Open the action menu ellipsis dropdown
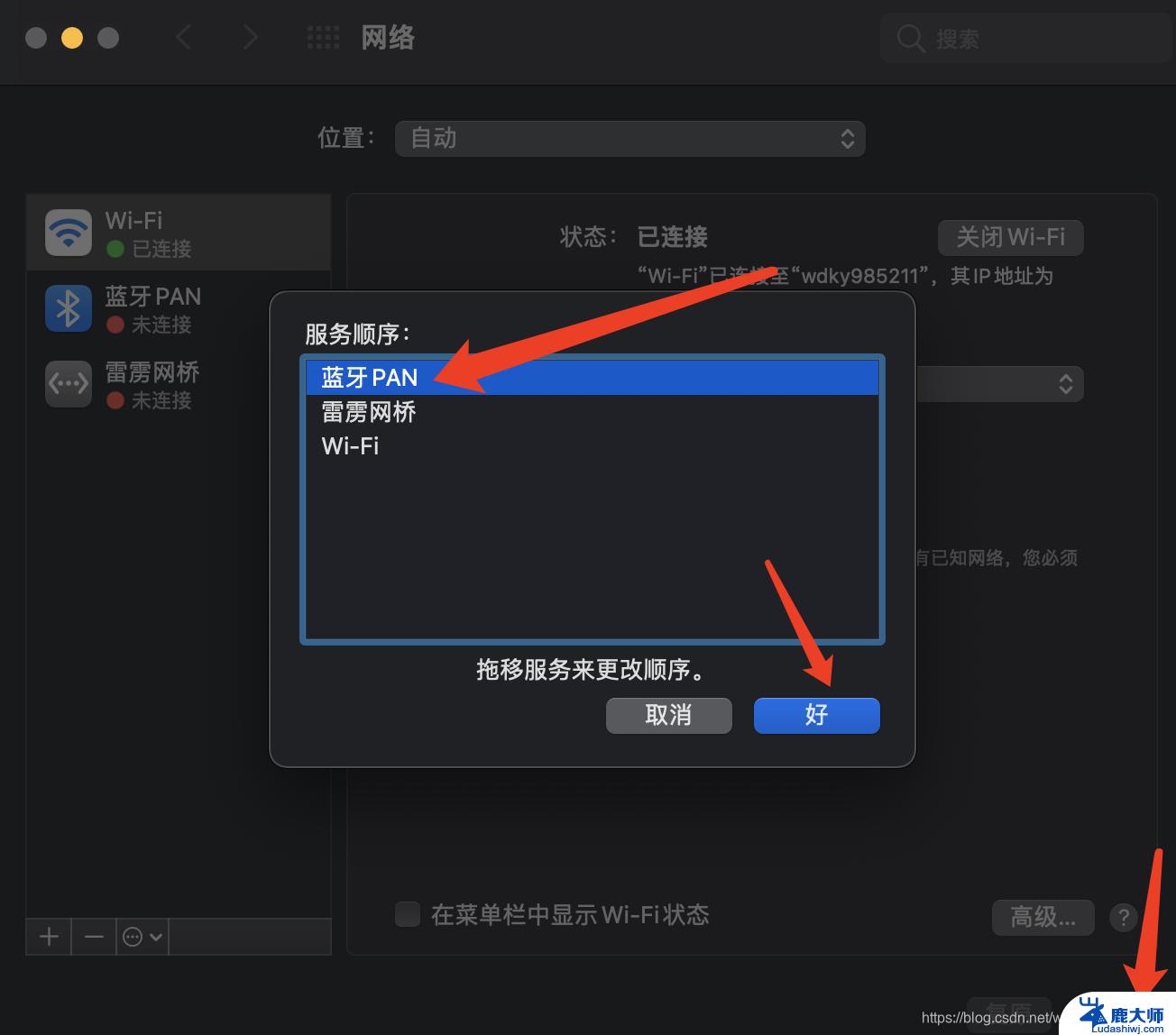The width and height of the screenshot is (1176, 1035). [142, 937]
